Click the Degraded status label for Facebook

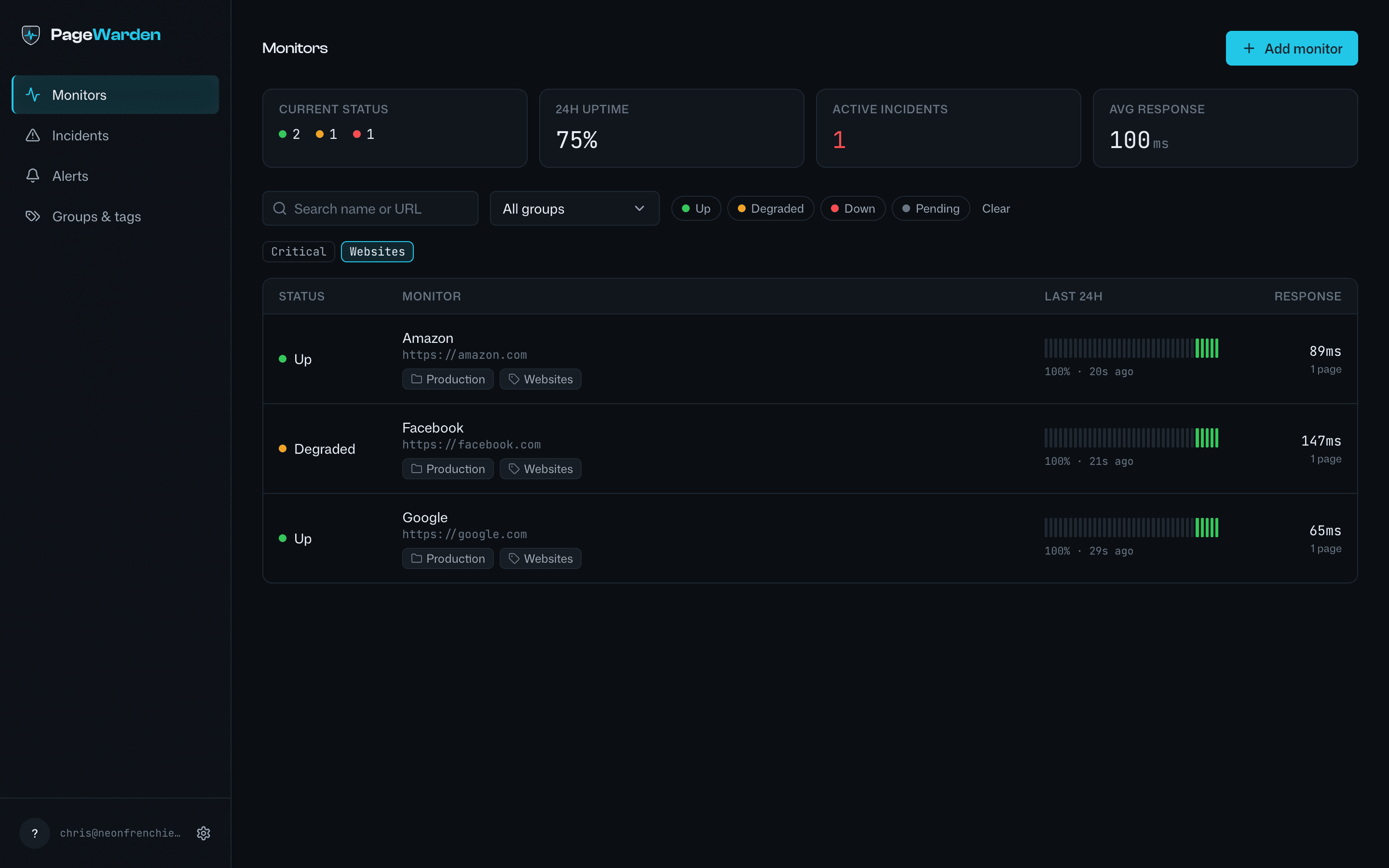(x=324, y=448)
